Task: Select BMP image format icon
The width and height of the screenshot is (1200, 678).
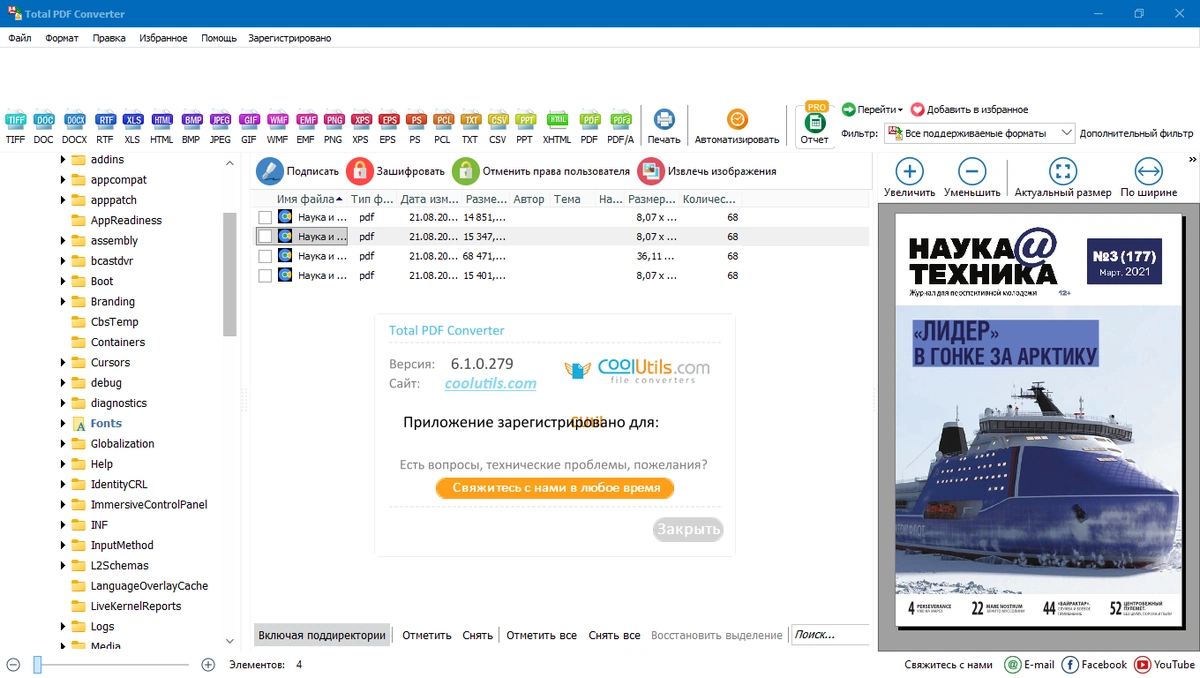Action: click(x=191, y=126)
